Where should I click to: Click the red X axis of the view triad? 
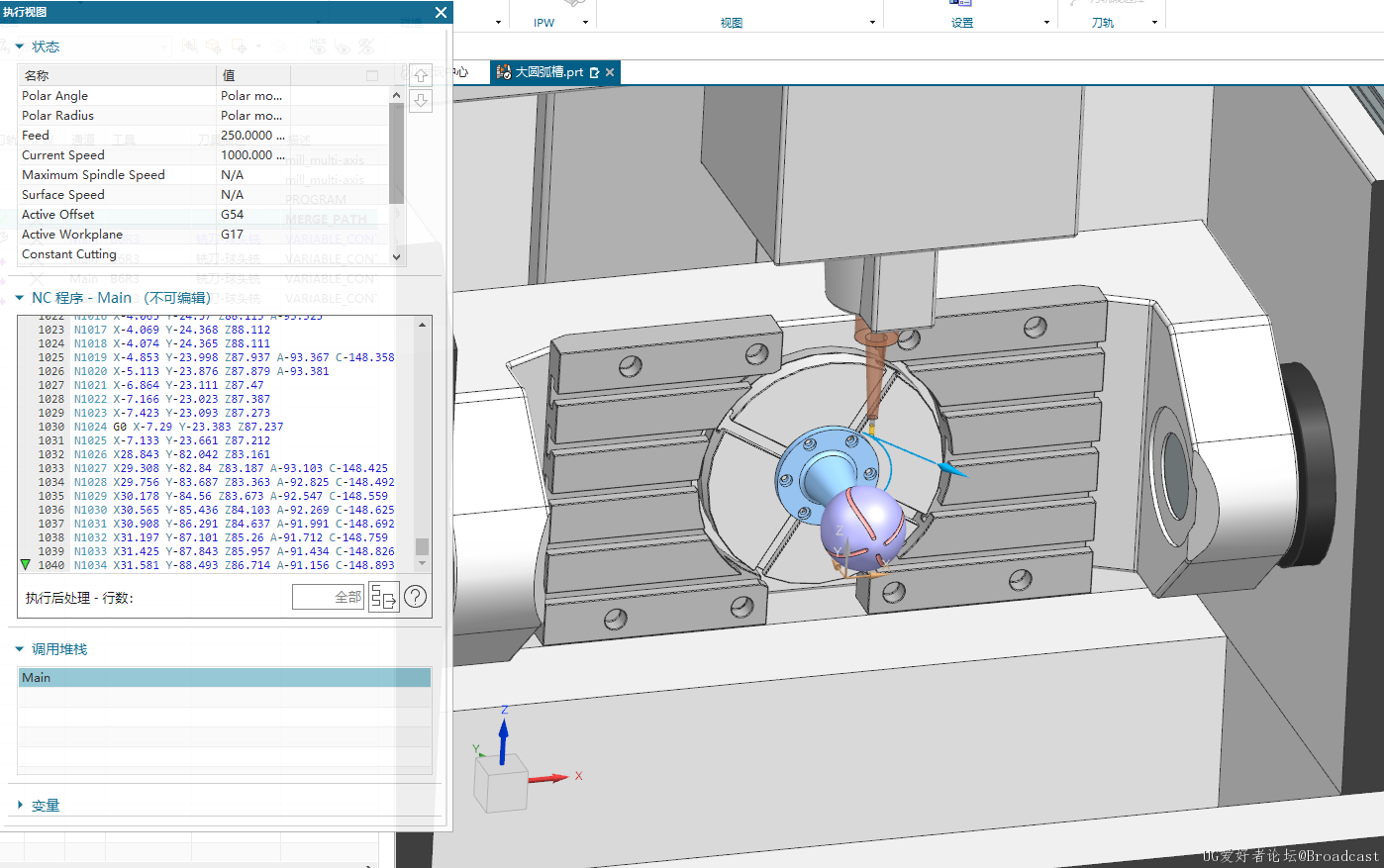coord(548,779)
